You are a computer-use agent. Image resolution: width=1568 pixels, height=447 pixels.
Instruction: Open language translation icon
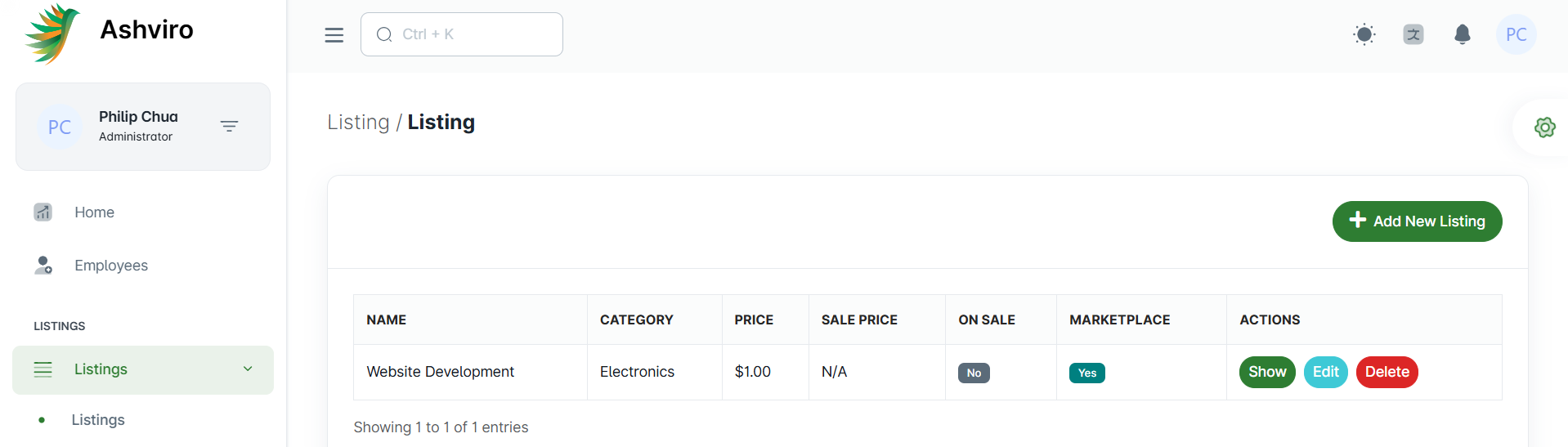pos(1413,34)
